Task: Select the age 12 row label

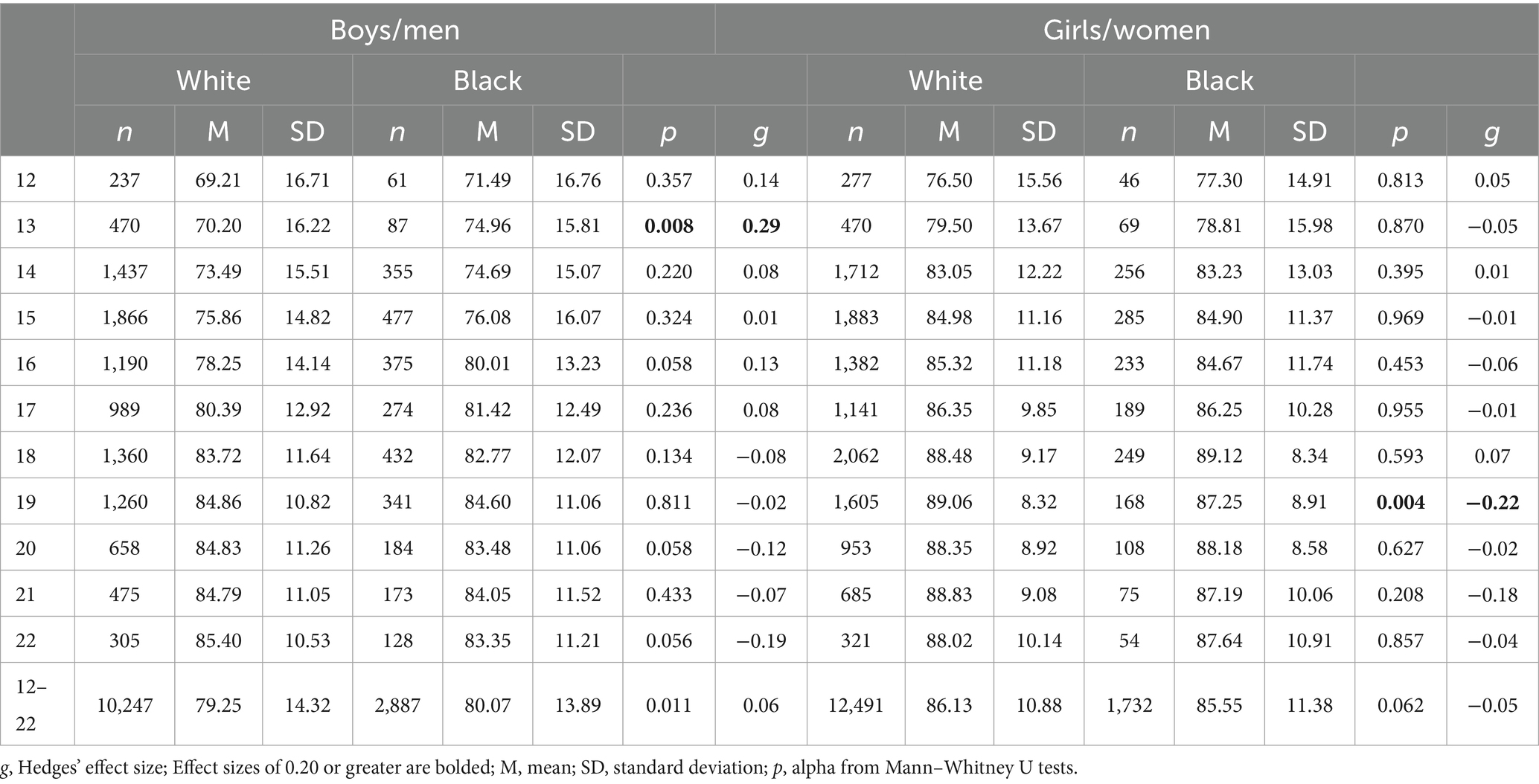Action: pos(26,180)
